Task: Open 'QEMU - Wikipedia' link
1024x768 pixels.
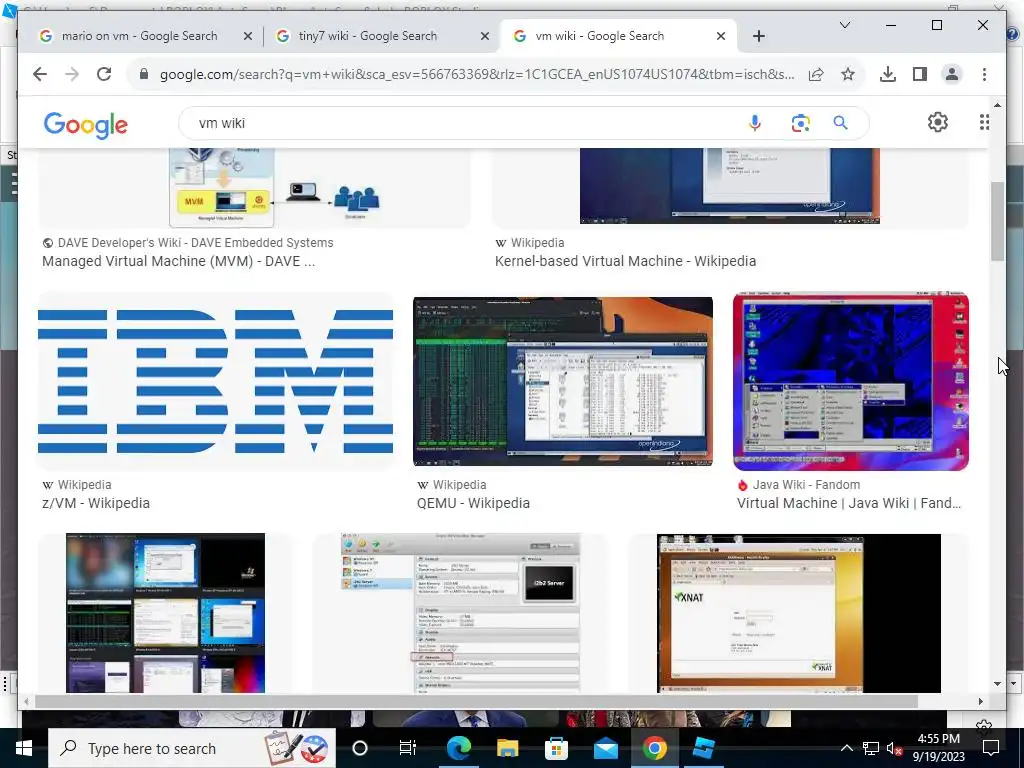Action: (473, 503)
